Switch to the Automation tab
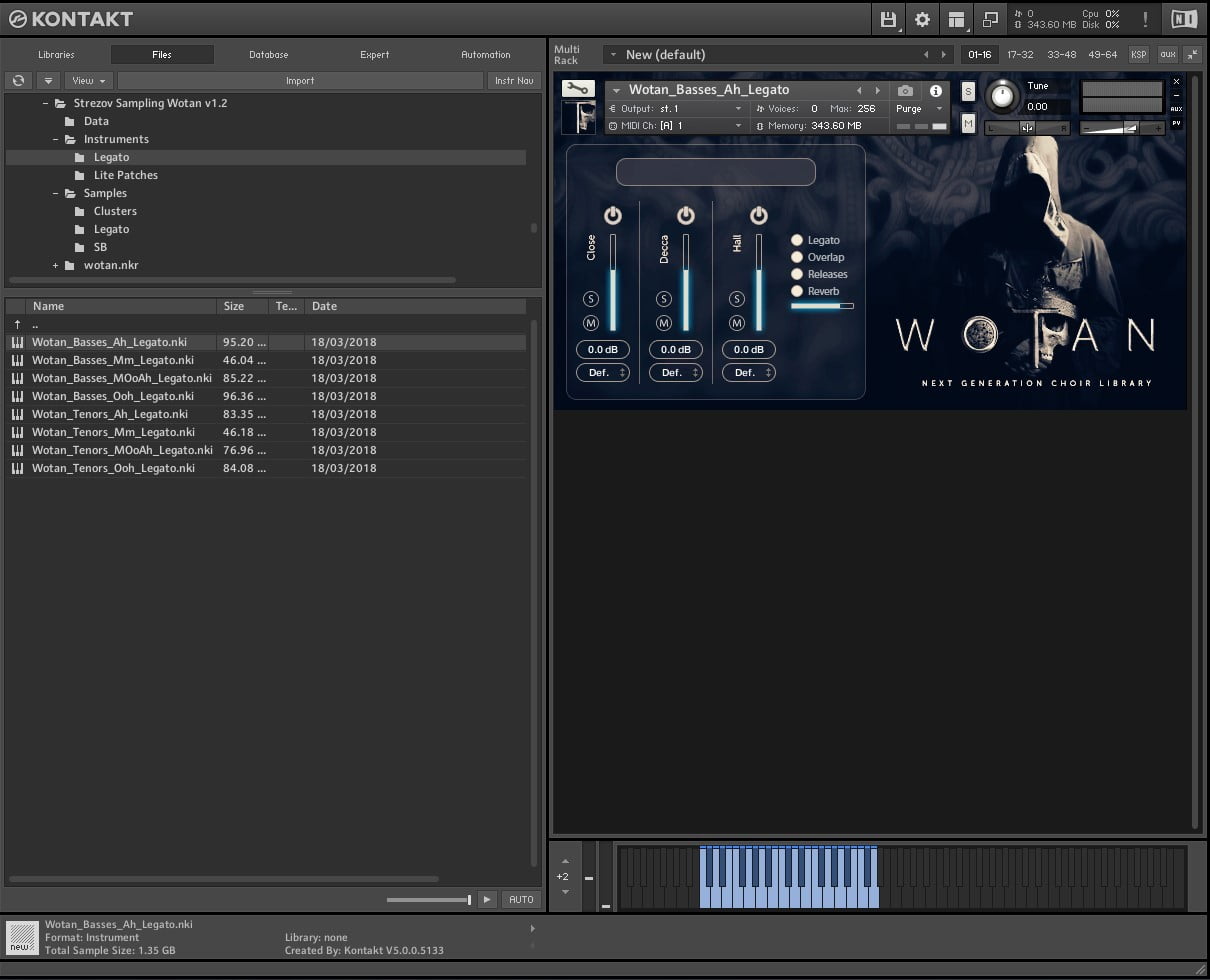The height and width of the screenshot is (980, 1210). [x=486, y=54]
